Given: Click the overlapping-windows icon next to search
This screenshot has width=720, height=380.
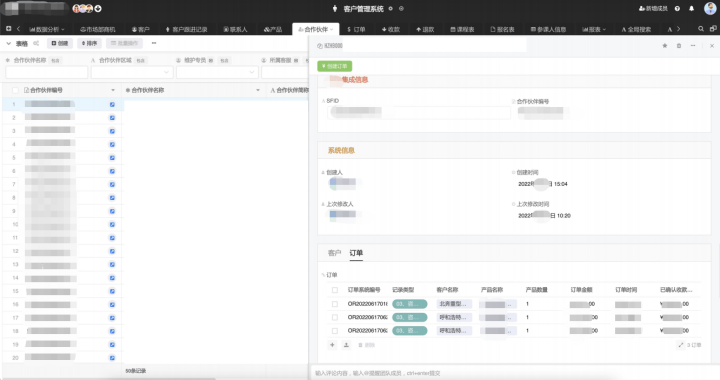Looking at the screenshot, I should tap(713, 29).
